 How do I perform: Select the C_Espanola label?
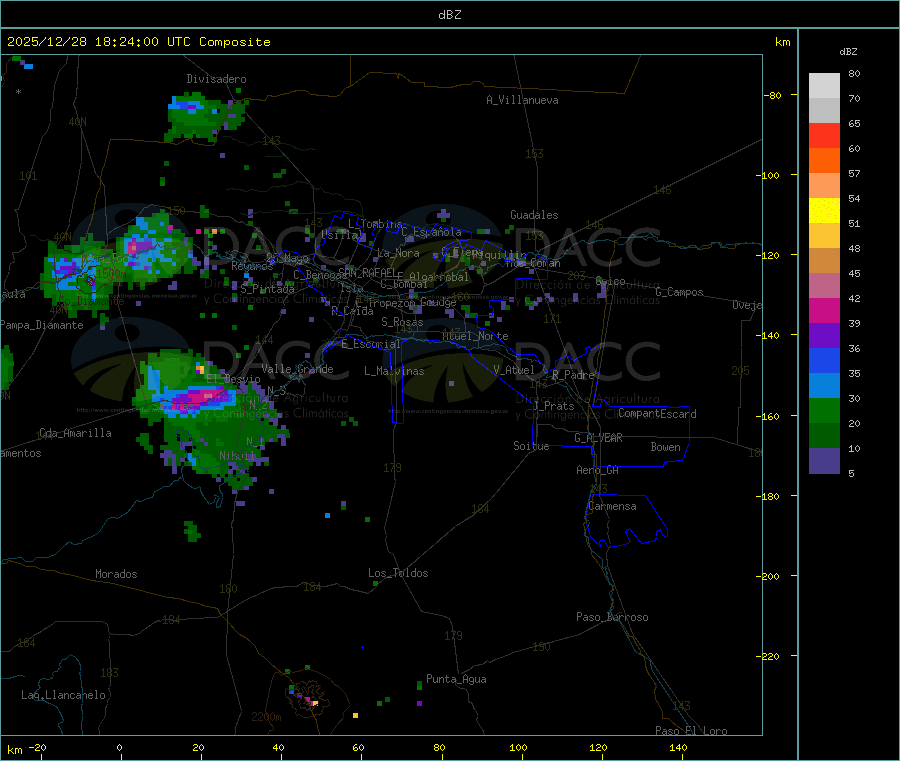[431, 232]
